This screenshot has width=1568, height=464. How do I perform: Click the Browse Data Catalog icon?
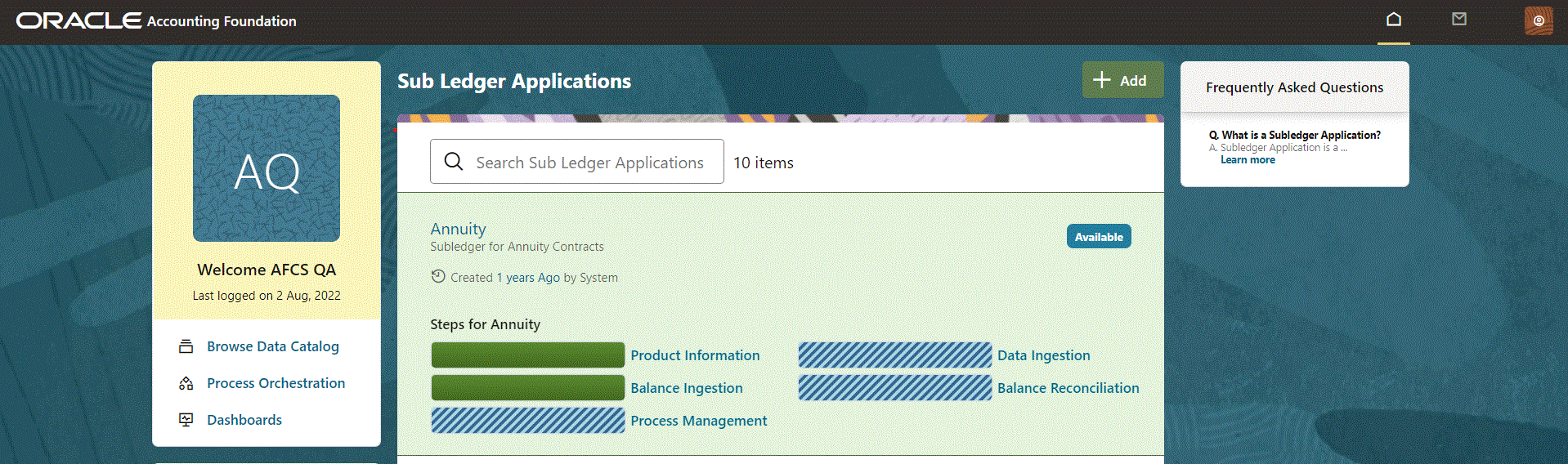186,346
